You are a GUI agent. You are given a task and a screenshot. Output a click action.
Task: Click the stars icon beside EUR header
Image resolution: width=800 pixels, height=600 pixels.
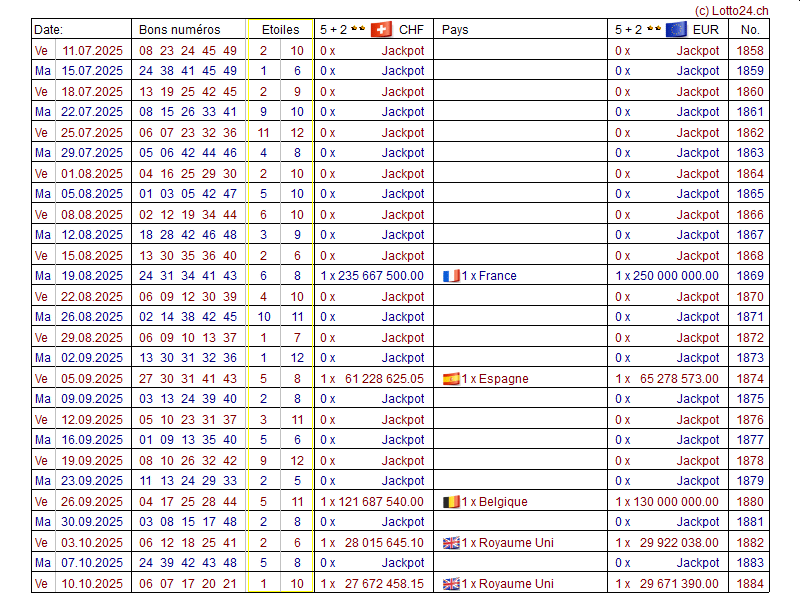point(653,30)
